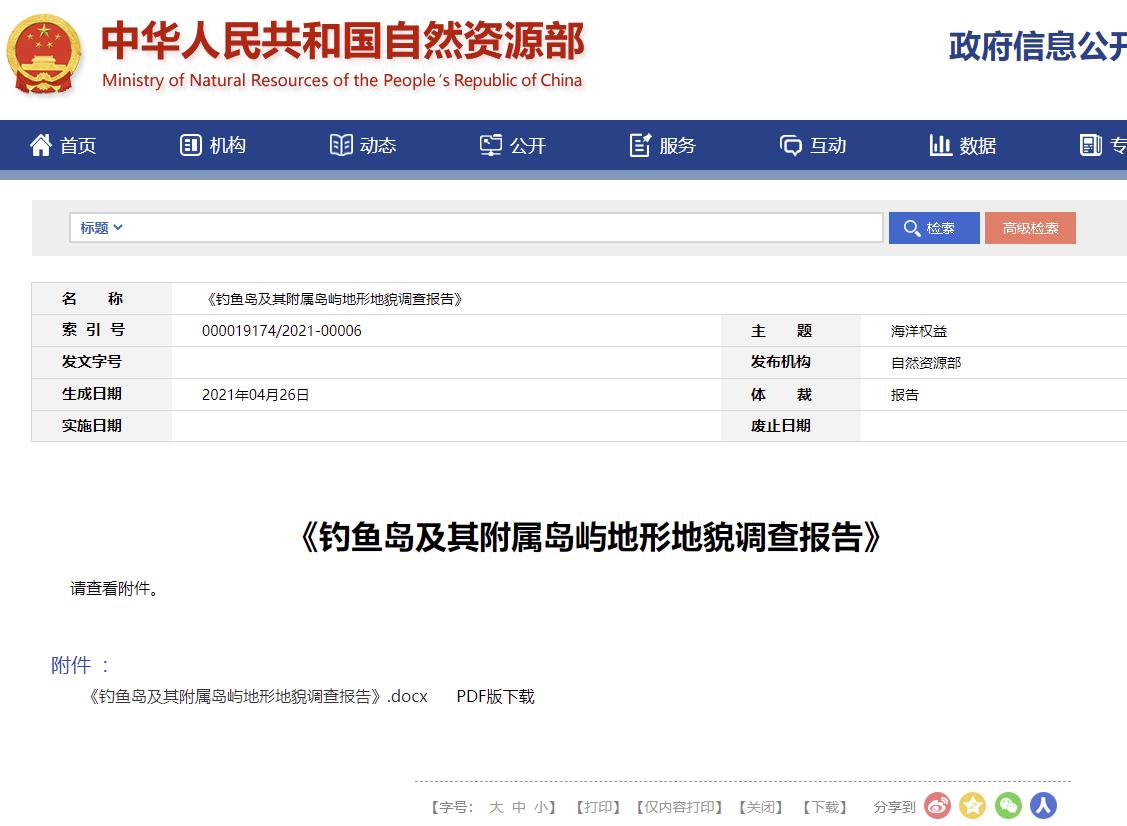Viewport: 1127px width, 826px height.
Task: Click the speech-bubble icon on 互动
Action: point(790,145)
